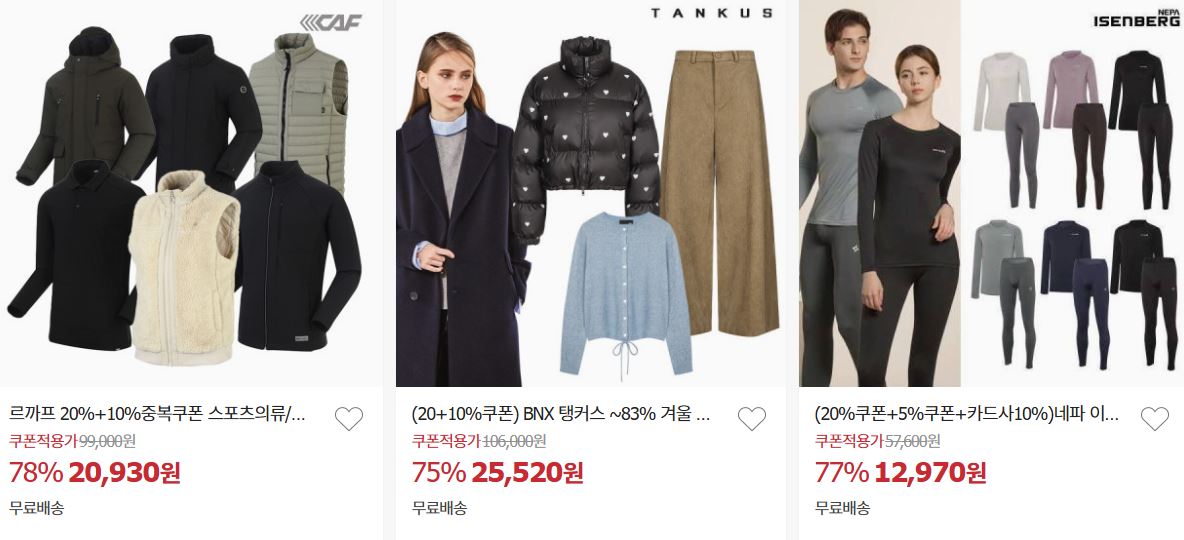Click the 20,930원 discounted price
Image resolution: width=1184 pixels, height=540 pixels.
pyautogui.click(x=125, y=473)
